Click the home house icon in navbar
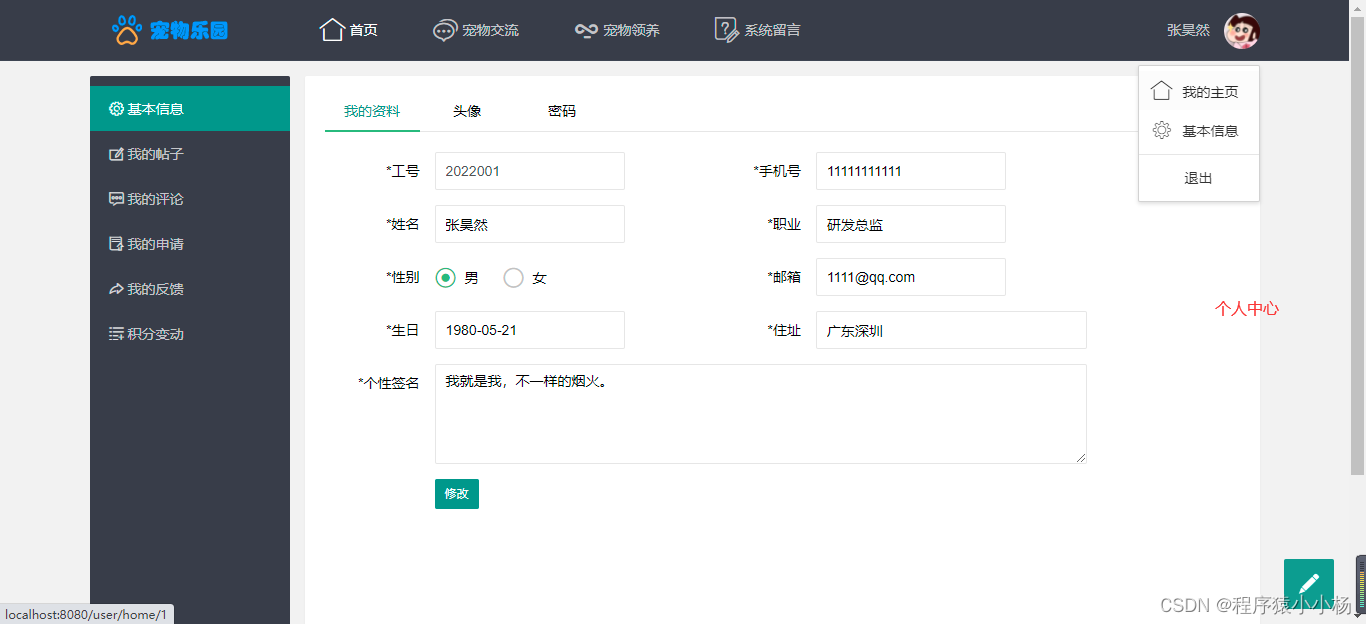1366x624 pixels. pyautogui.click(x=332, y=30)
